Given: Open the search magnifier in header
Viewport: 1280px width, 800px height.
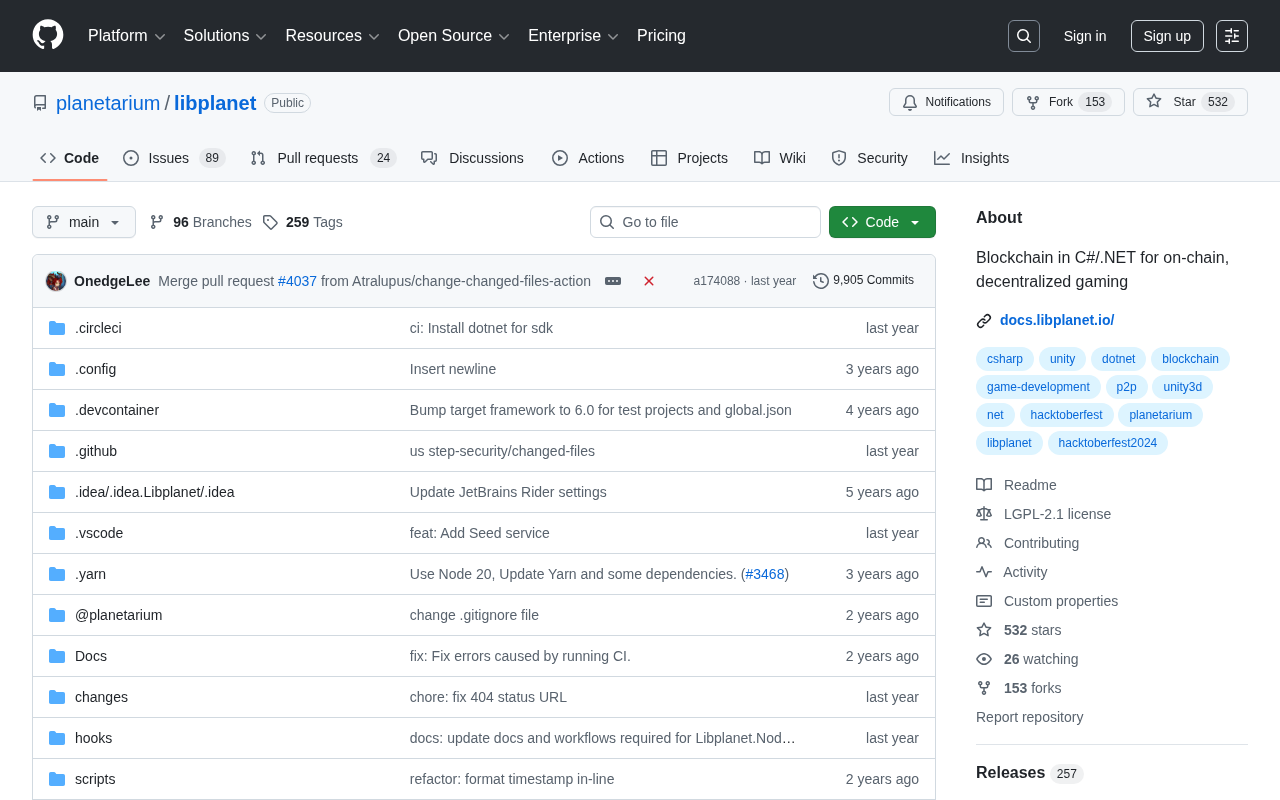Looking at the screenshot, I should [x=1024, y=36].
